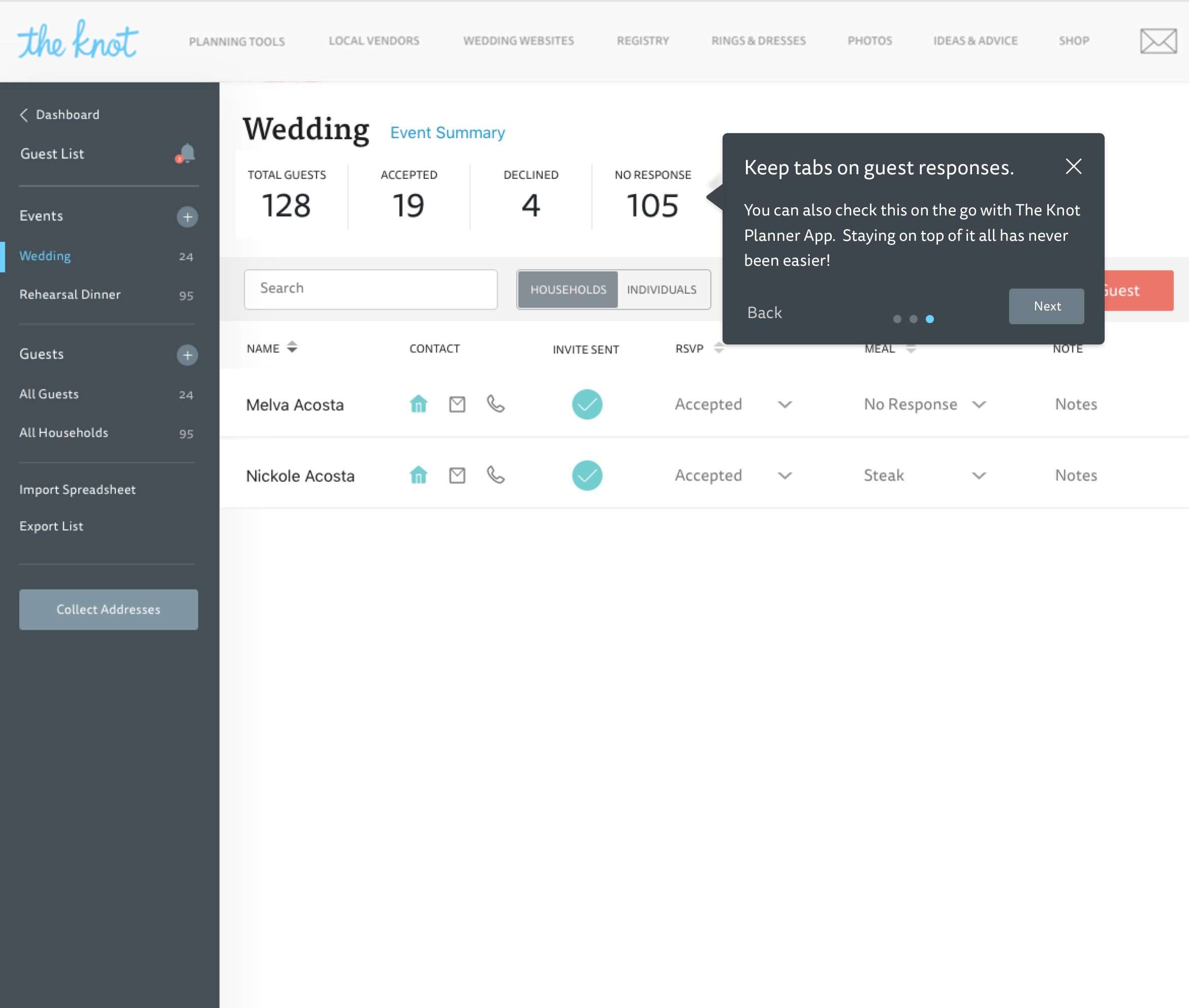Toggle Melva Acosta's invite sent checkmark
This screenshot has height=1008, width=1189.
pos(587,404)
